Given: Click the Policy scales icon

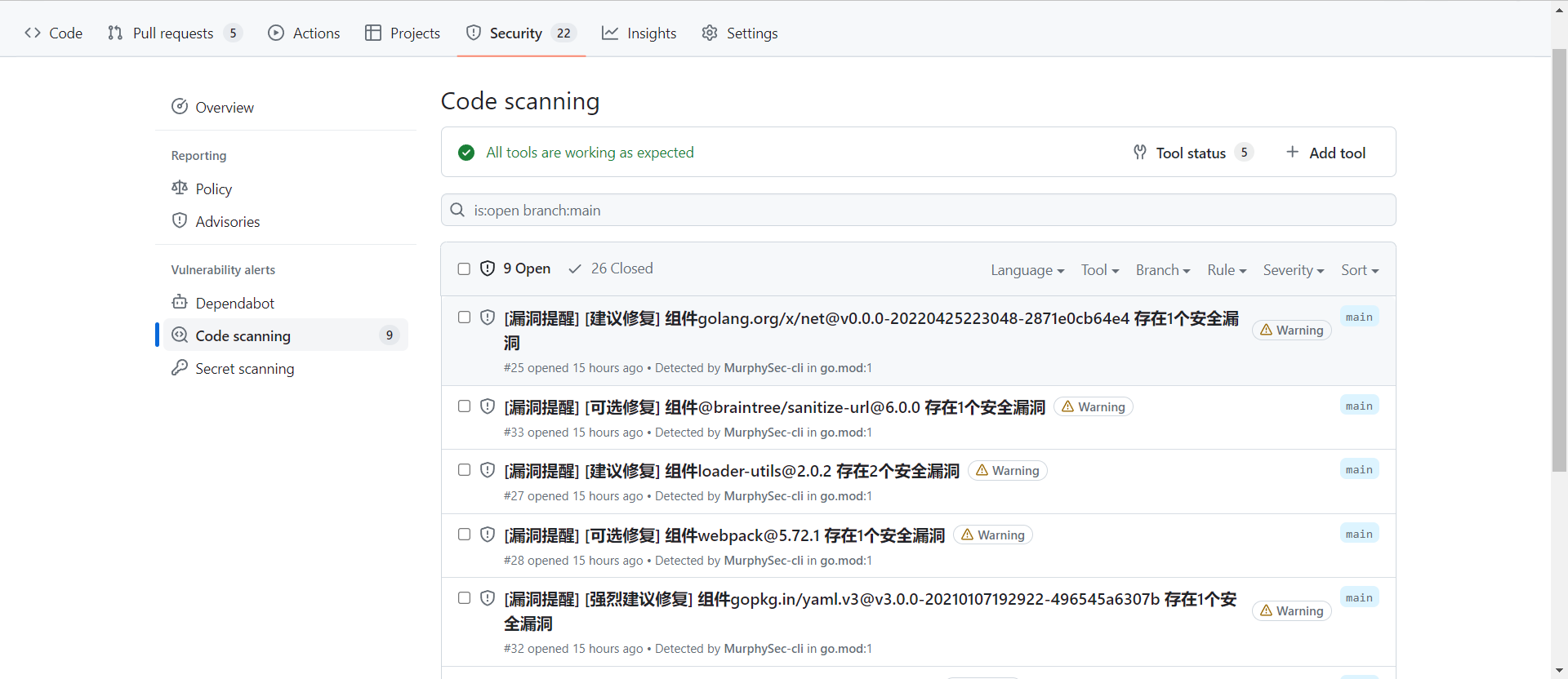Looking at the screenshot, I should [x=180, y=189].
